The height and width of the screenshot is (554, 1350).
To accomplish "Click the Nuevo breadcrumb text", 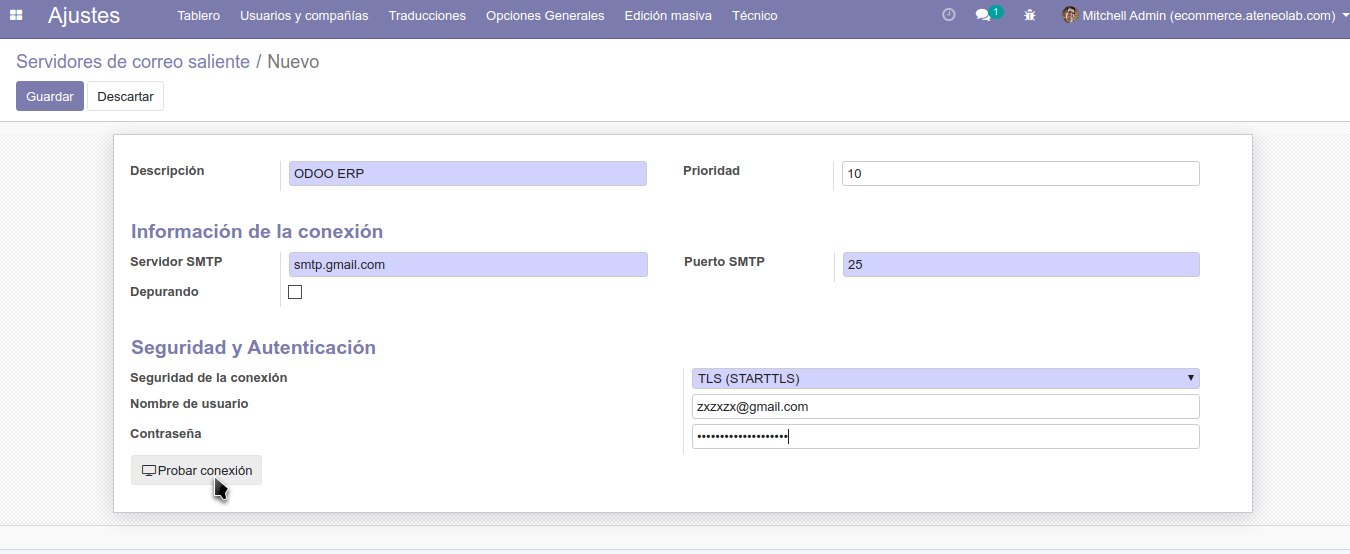I will click(x=293, y=62).
